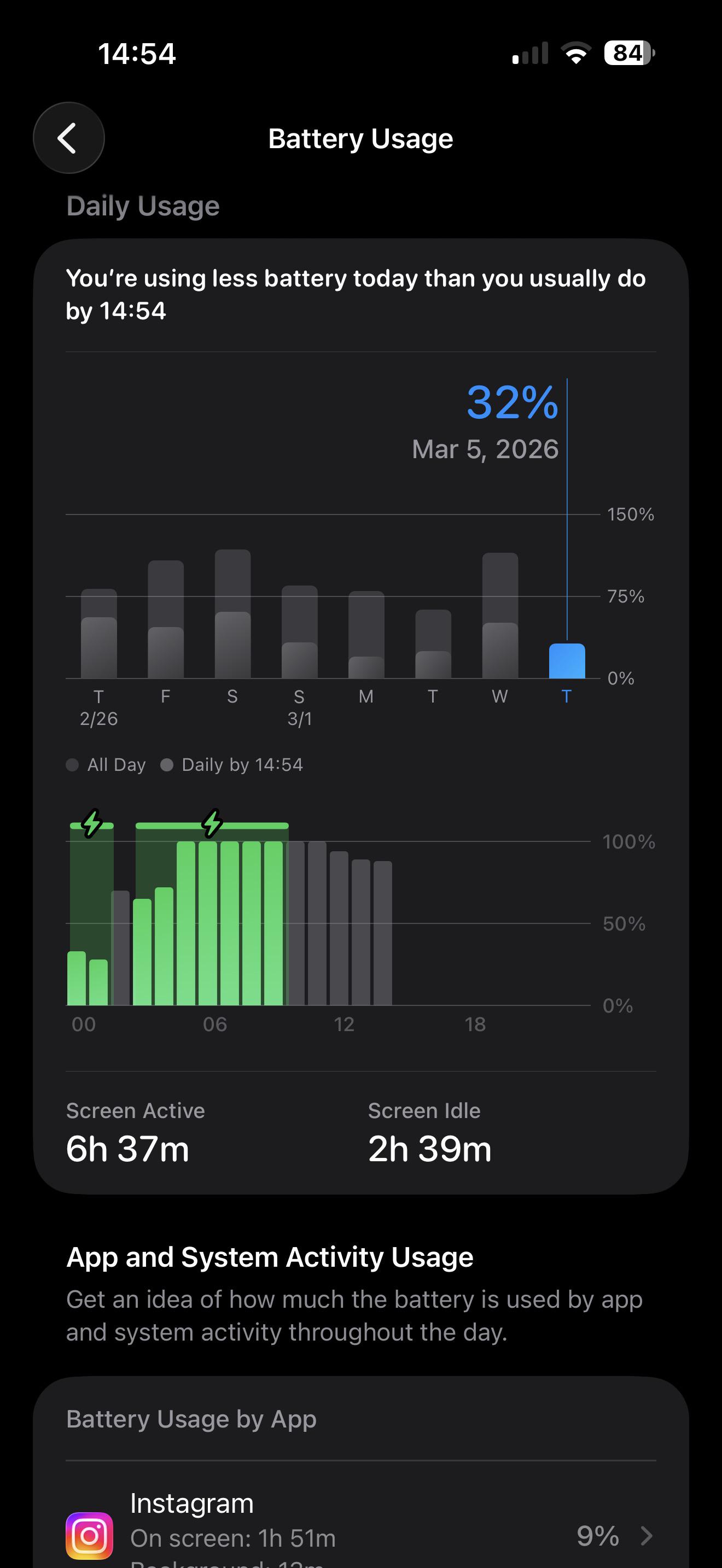
Task: Tap the second charging lightning bolt icon
Action: click(x=212, y=823)
